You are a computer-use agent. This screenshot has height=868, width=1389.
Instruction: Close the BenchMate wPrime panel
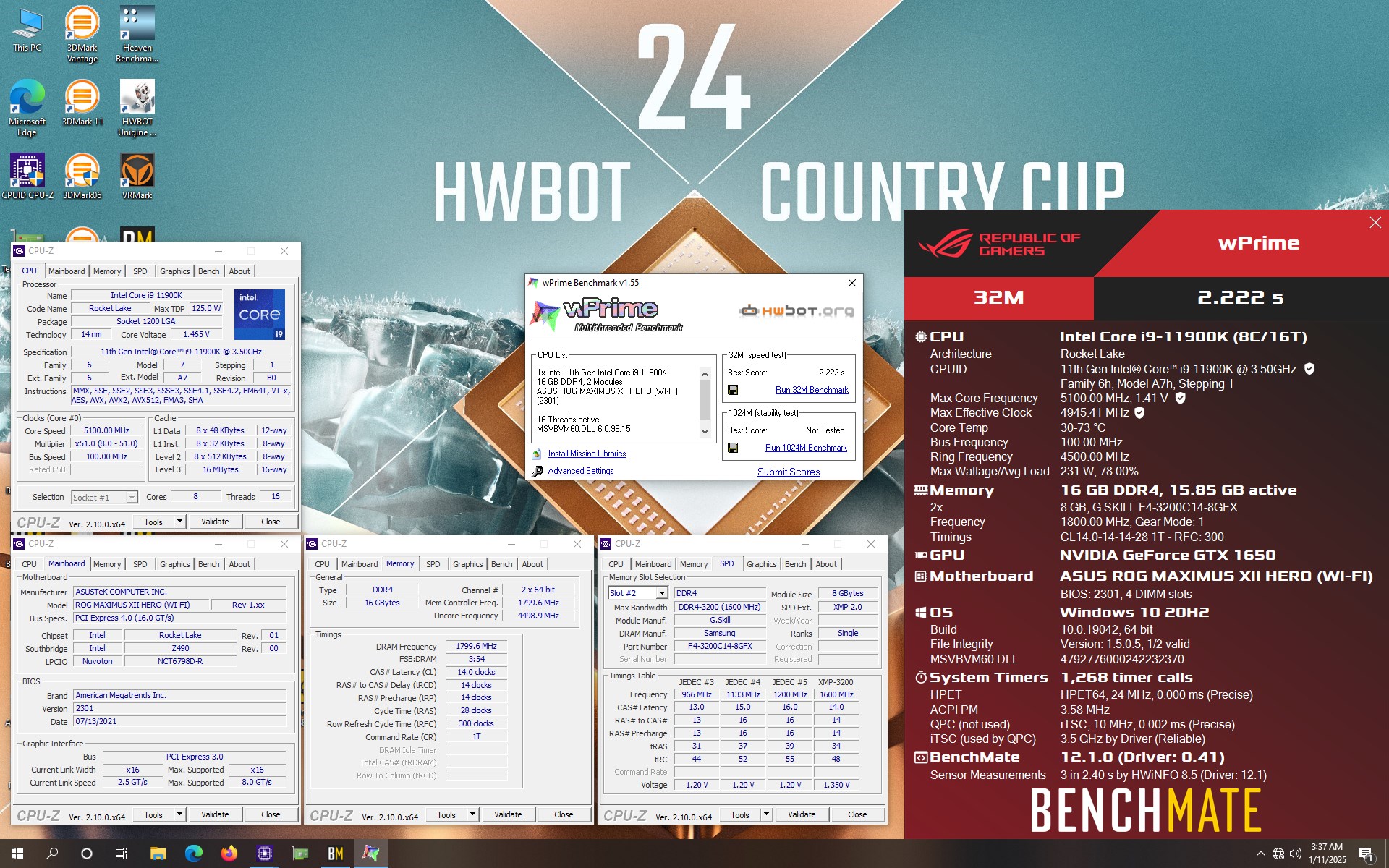(x=1375, y=223)
